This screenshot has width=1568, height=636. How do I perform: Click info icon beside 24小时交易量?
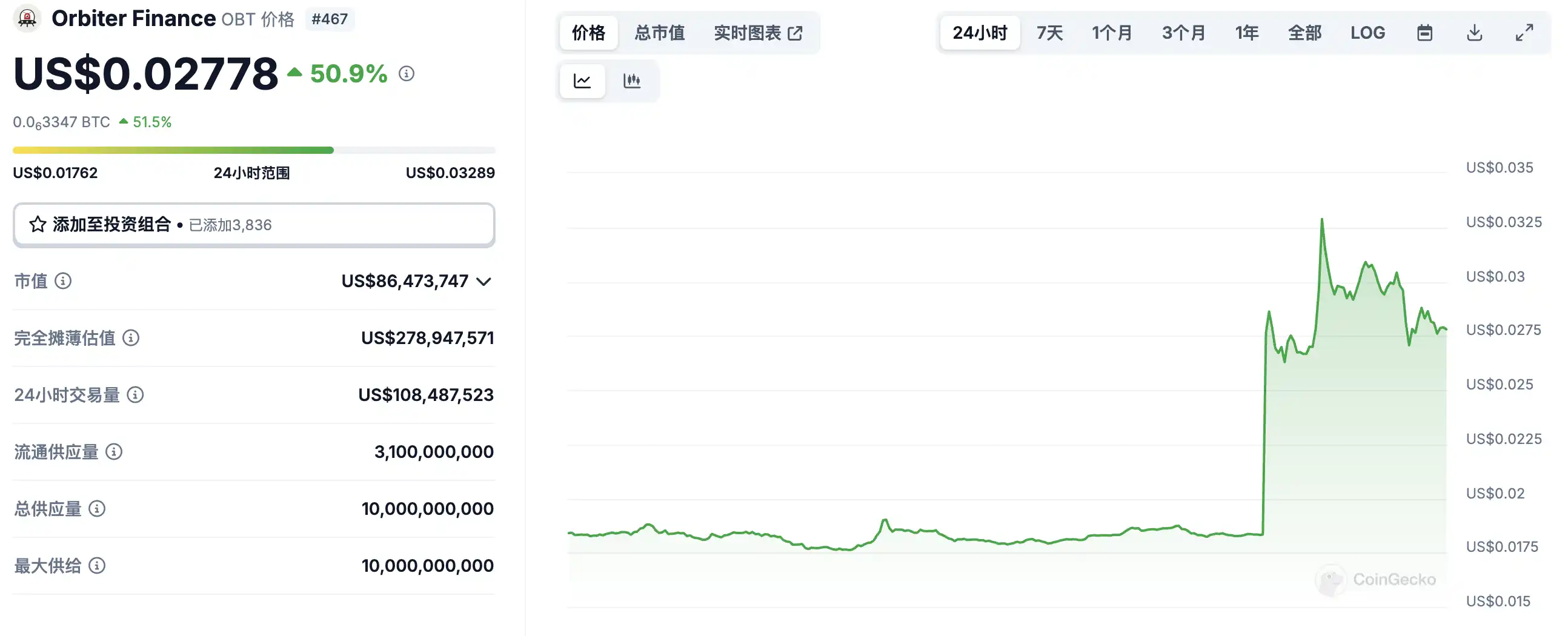pos(135,395)
